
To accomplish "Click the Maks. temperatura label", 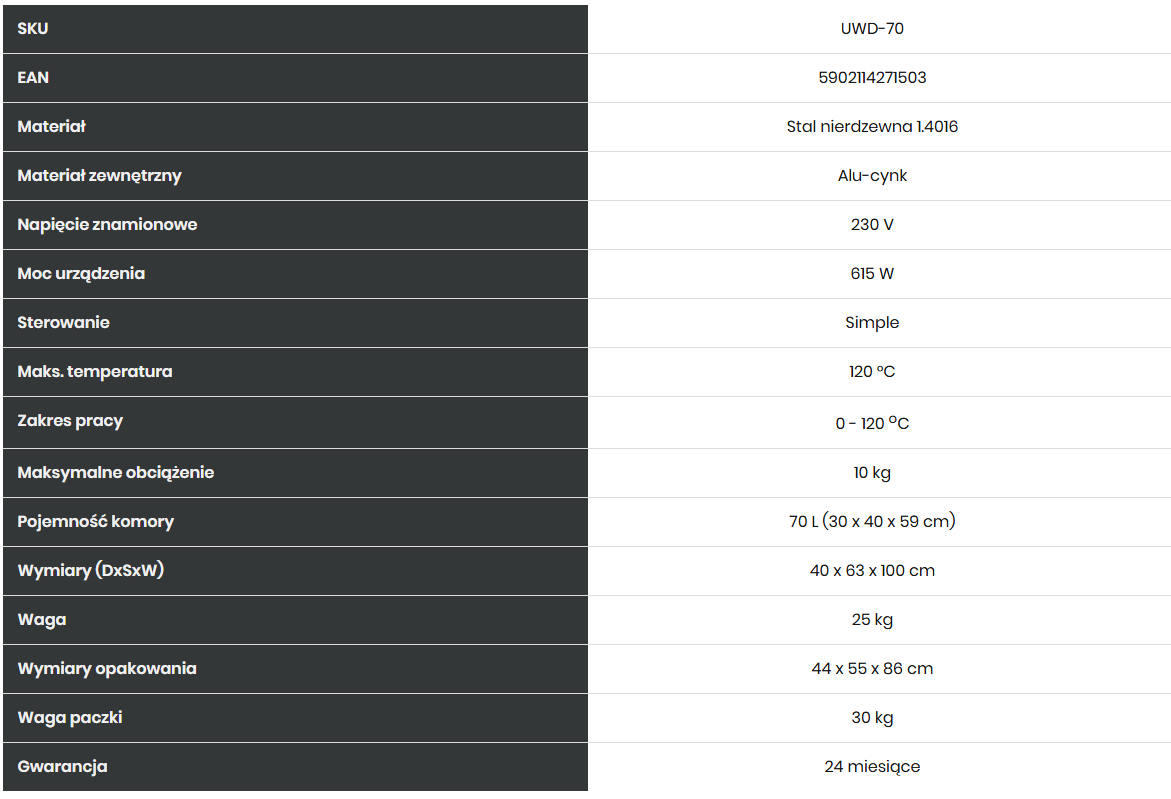I will click(95, 372).
